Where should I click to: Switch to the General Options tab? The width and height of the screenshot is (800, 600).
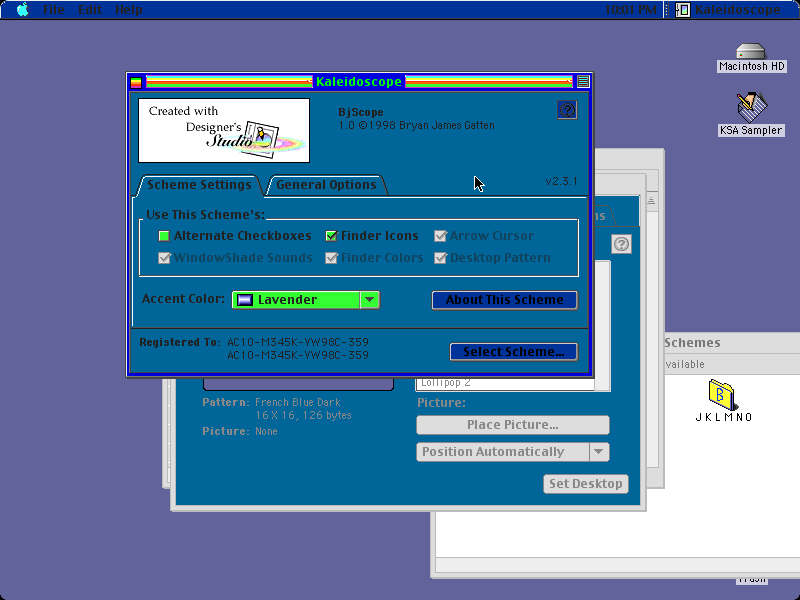click(x=326, y=185)
